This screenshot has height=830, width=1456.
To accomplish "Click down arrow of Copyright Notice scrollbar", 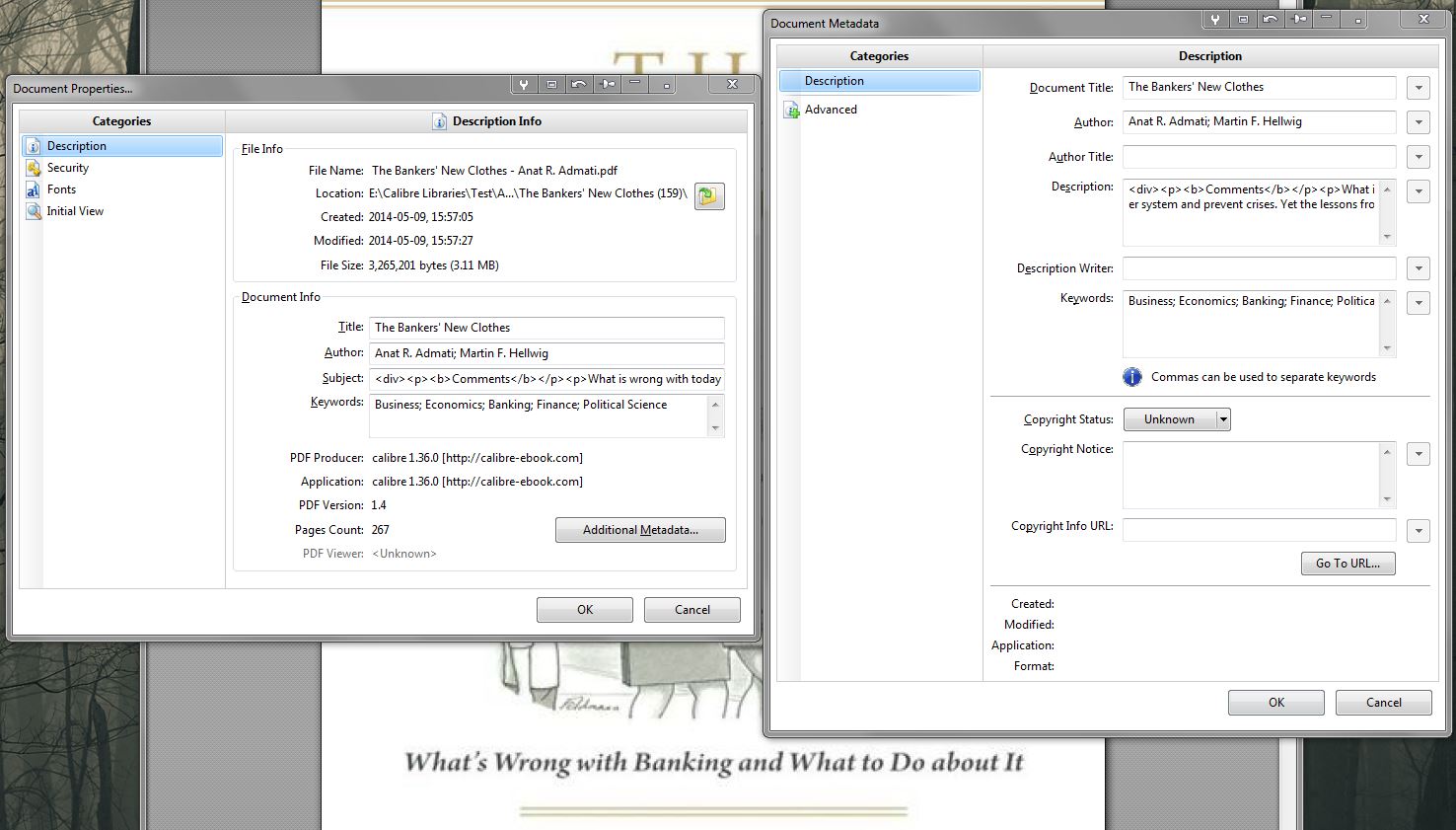I will [1387, 499].
